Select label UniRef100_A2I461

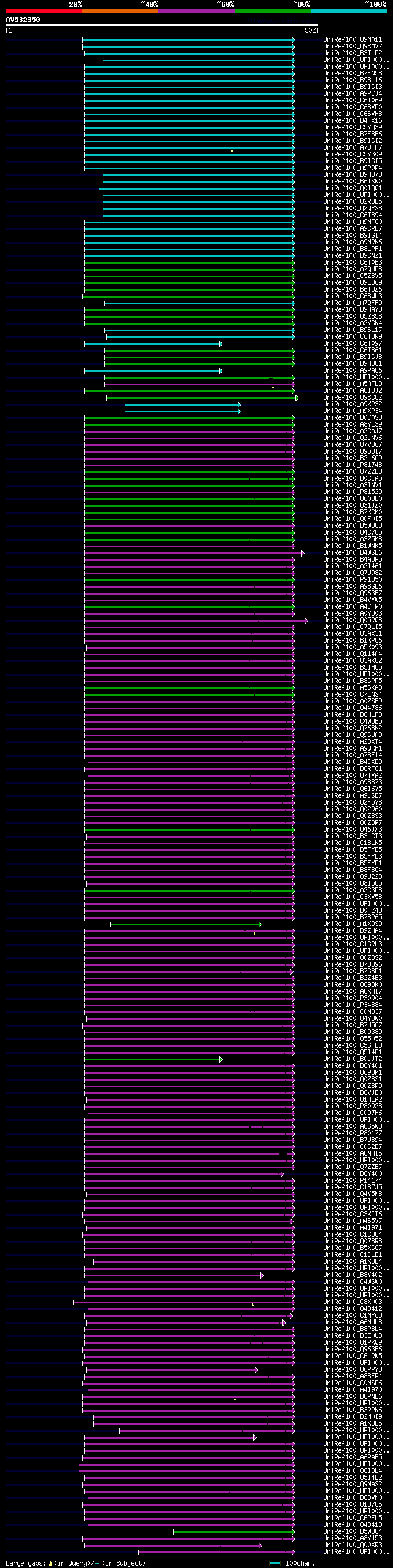click(352, 566)
